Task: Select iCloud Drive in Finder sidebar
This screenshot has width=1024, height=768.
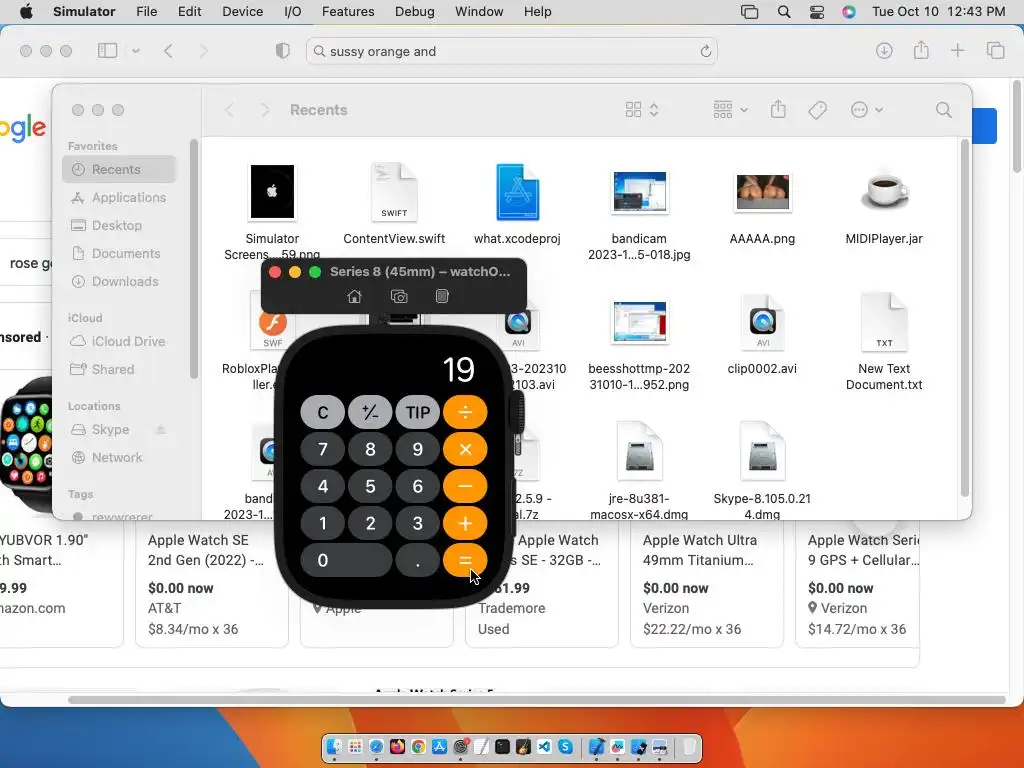Action: [119, 342]
